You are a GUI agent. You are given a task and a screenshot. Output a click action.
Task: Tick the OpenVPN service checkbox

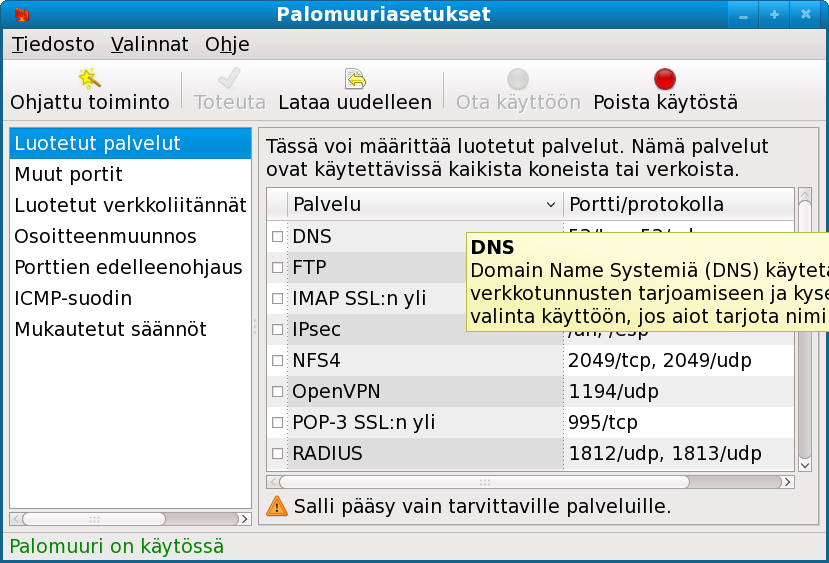(x=278, y=391)
